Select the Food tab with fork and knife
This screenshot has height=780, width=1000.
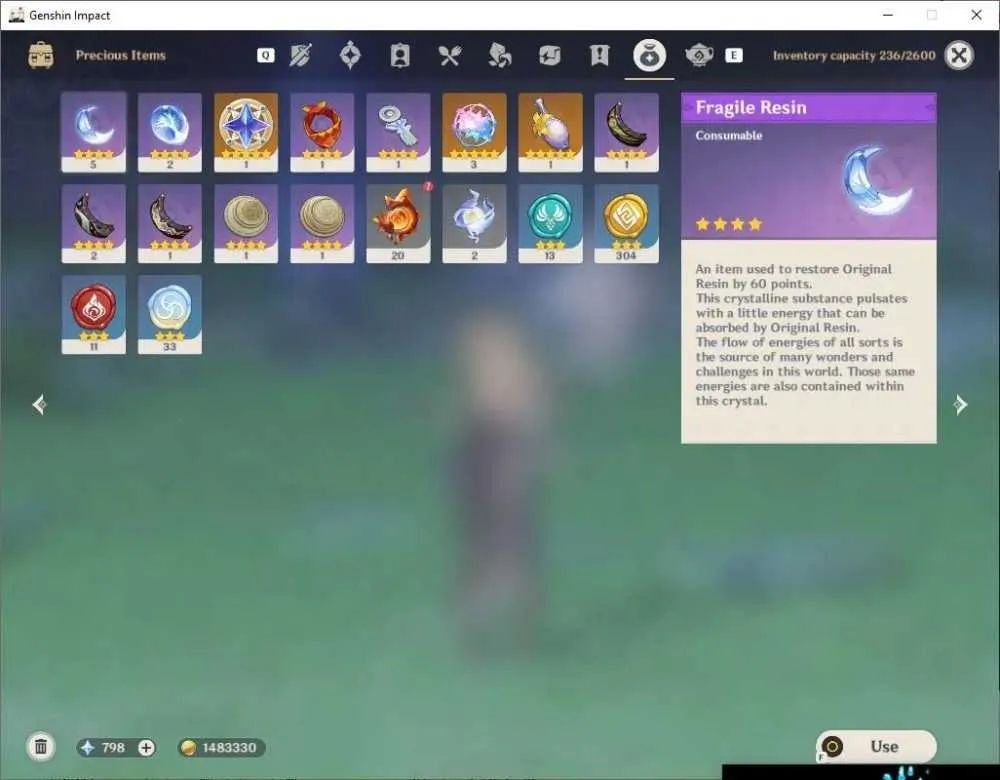(x=450, y=55)
